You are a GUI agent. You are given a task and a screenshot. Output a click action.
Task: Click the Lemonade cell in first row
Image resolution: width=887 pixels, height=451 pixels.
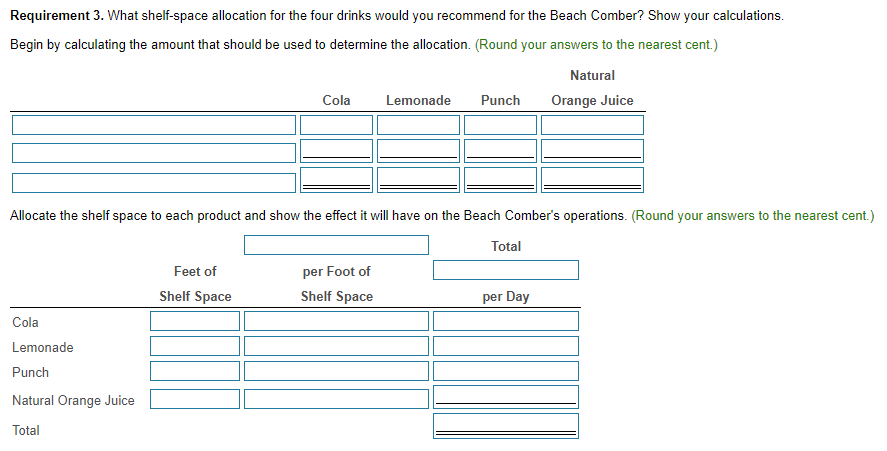419,125
